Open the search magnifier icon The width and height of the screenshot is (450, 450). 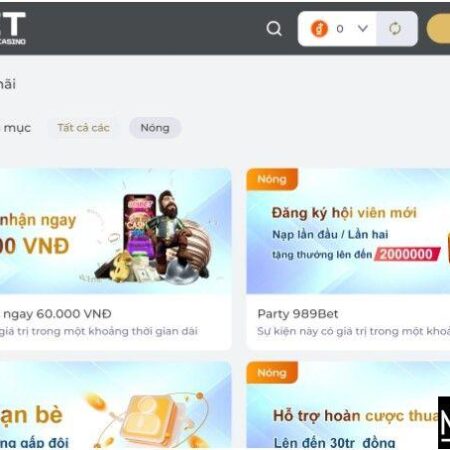pos(274,29)
